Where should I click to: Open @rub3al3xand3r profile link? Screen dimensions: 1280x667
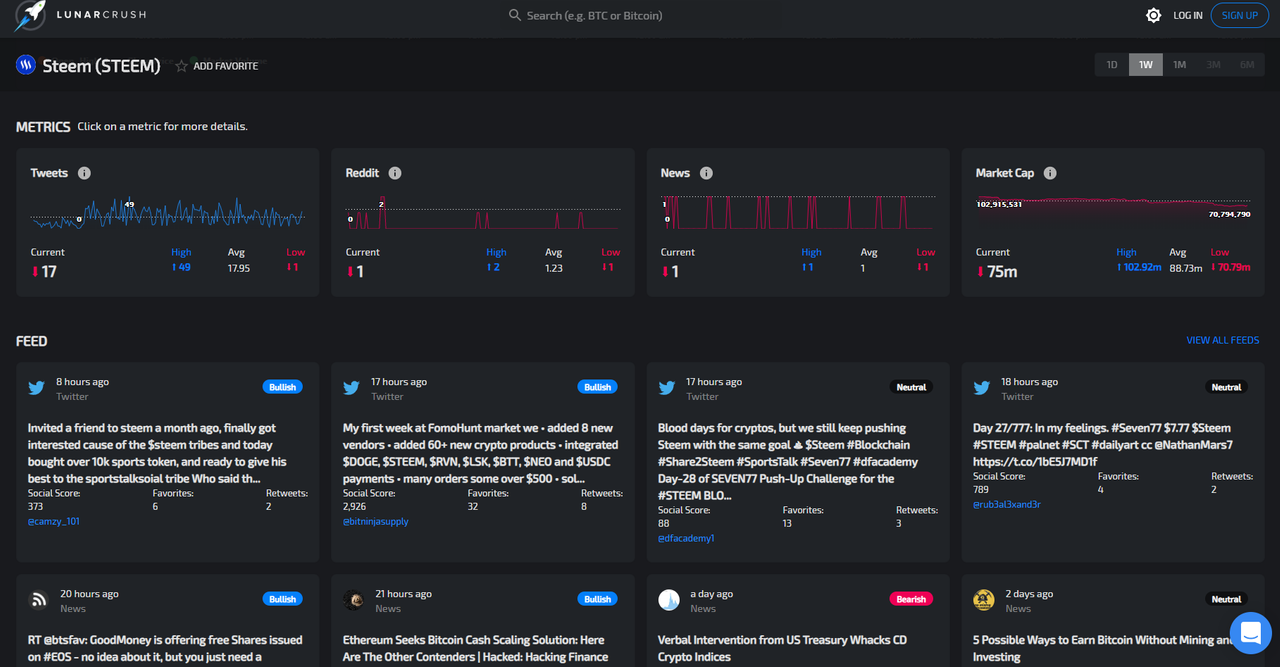pos(1007,504)
